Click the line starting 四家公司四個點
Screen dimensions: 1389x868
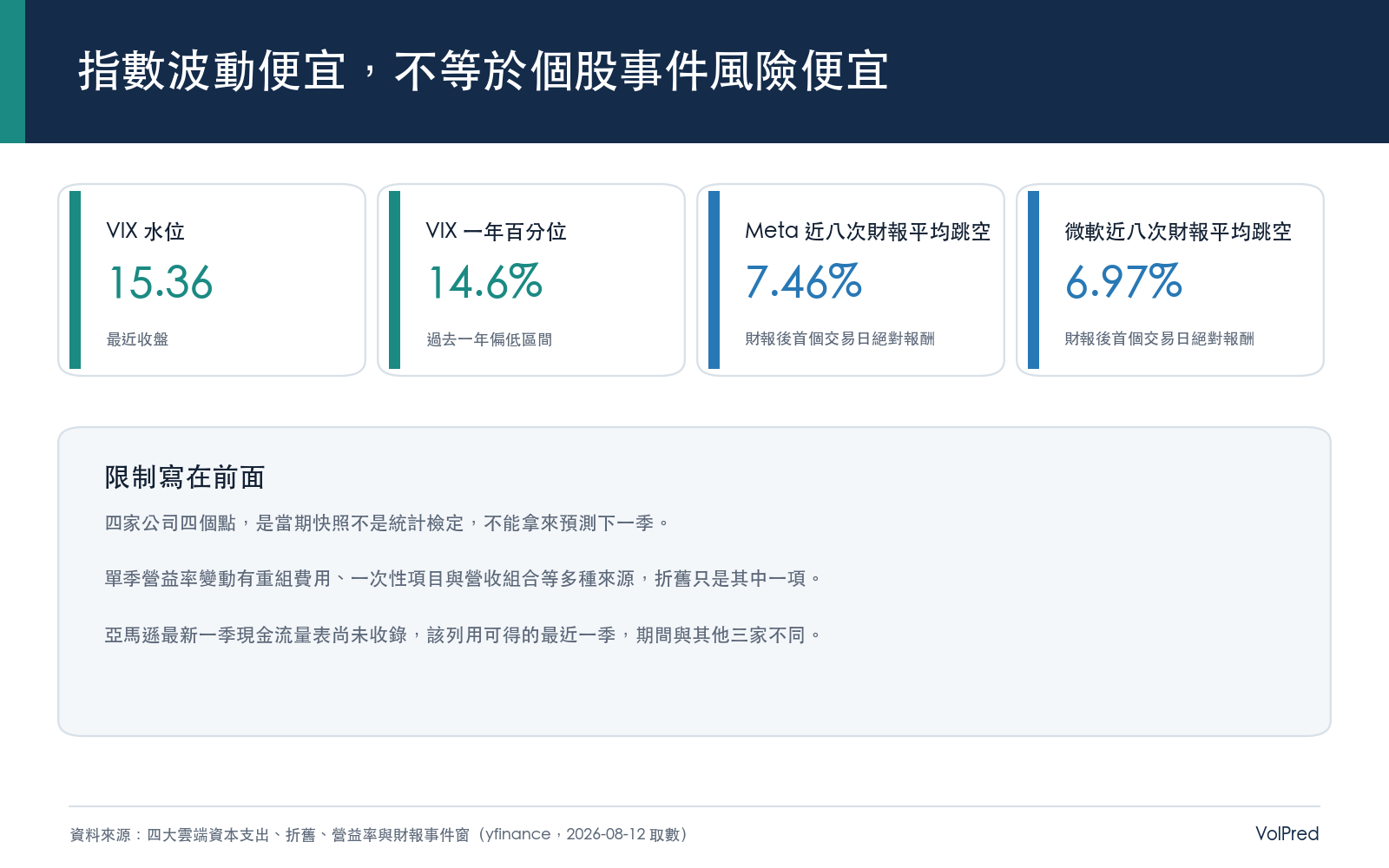pyautogui.click(x=387, y=523)
